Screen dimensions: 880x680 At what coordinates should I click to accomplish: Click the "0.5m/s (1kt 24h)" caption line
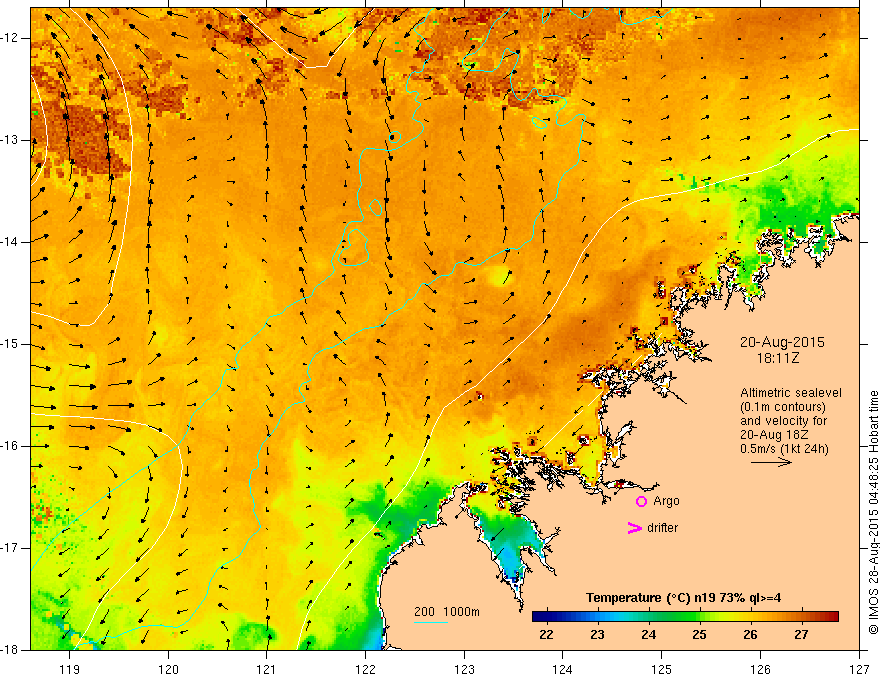[784, 449]
